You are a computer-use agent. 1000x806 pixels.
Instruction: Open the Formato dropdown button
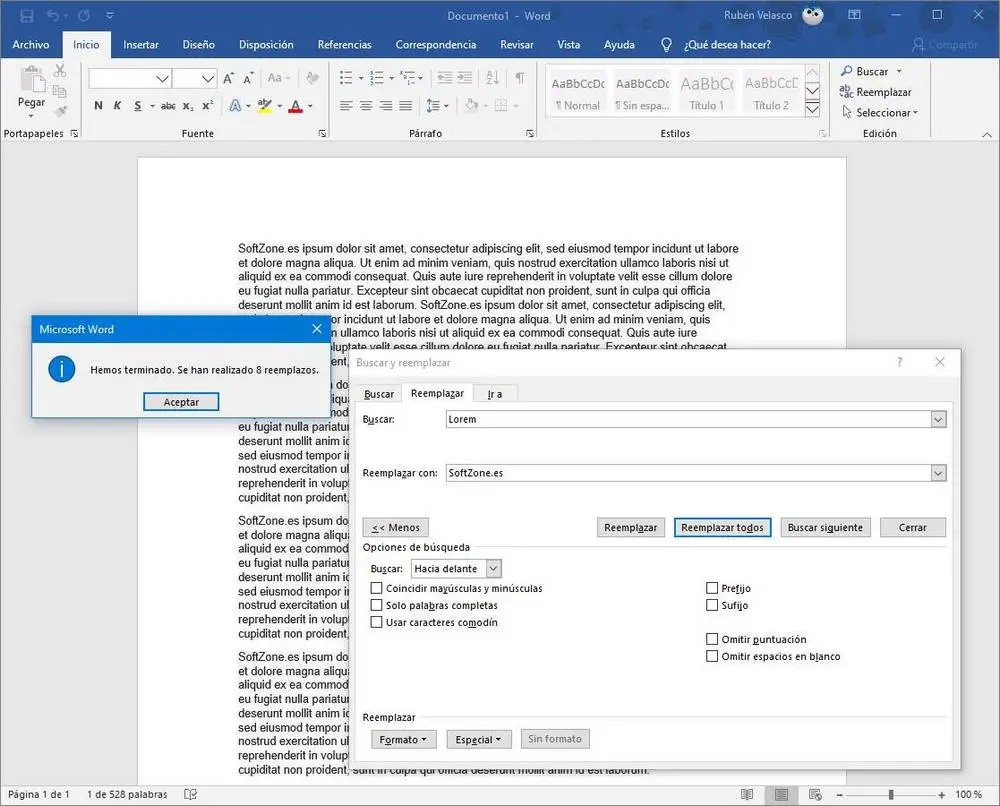[x=403, y=739]
